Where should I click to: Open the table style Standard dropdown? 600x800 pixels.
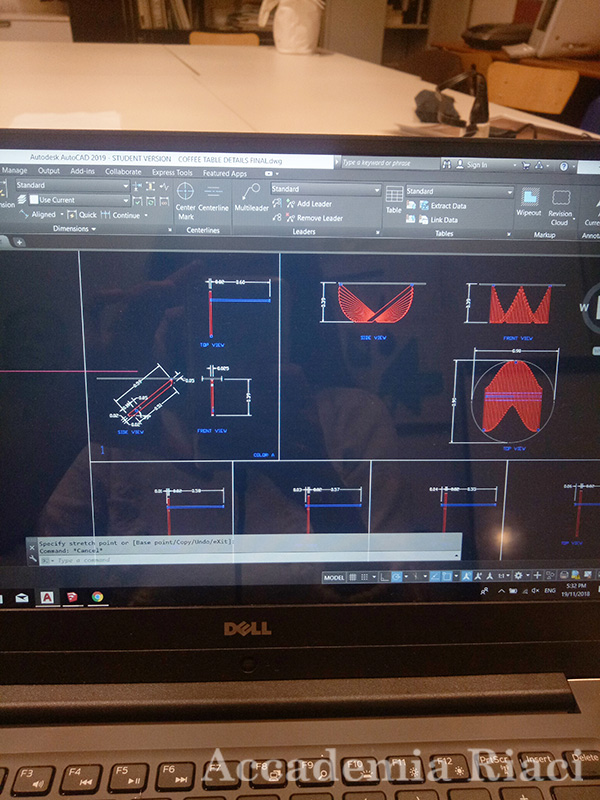(460, 191)
